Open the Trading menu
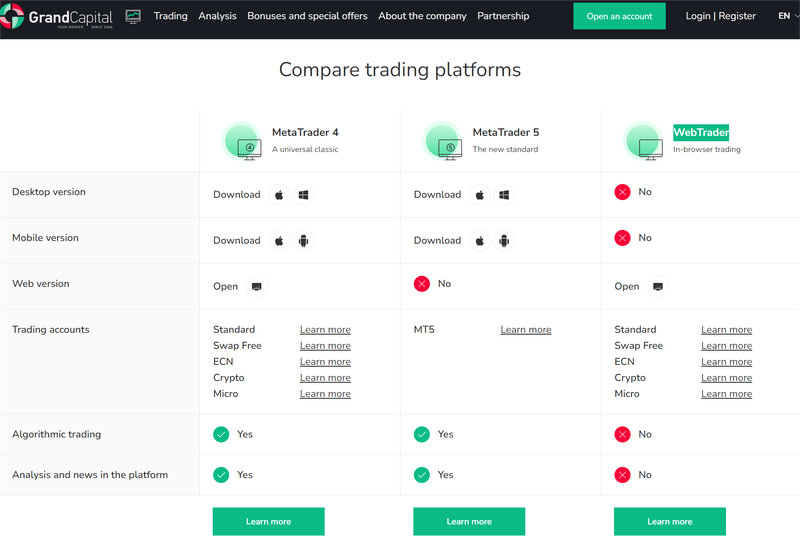 point(170,16)
